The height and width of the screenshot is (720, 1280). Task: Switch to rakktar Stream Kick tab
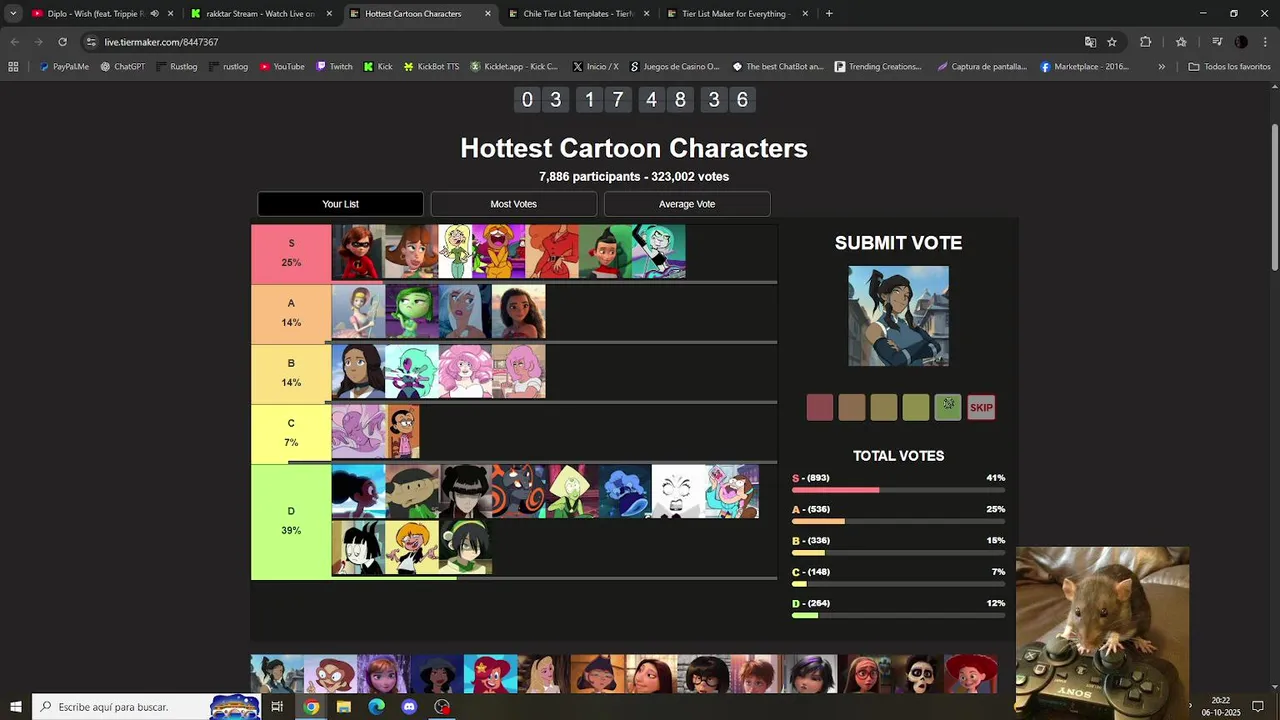click(260, 14)
